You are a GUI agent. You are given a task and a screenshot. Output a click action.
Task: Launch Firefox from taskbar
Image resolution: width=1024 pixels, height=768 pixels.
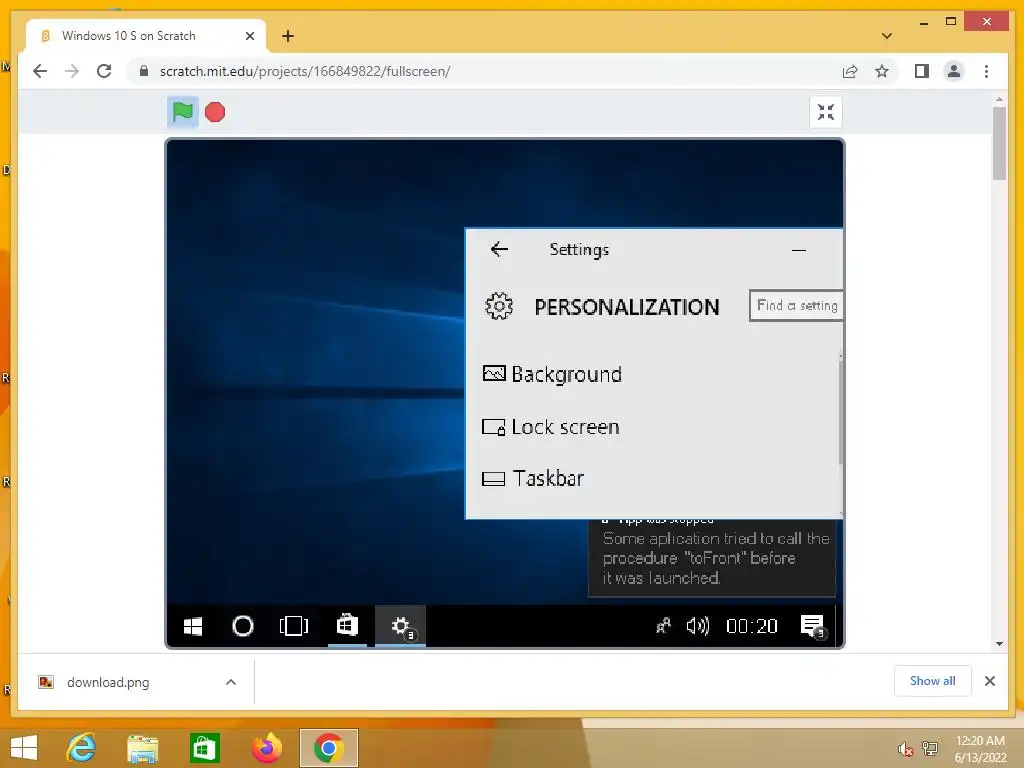[266, 748]
